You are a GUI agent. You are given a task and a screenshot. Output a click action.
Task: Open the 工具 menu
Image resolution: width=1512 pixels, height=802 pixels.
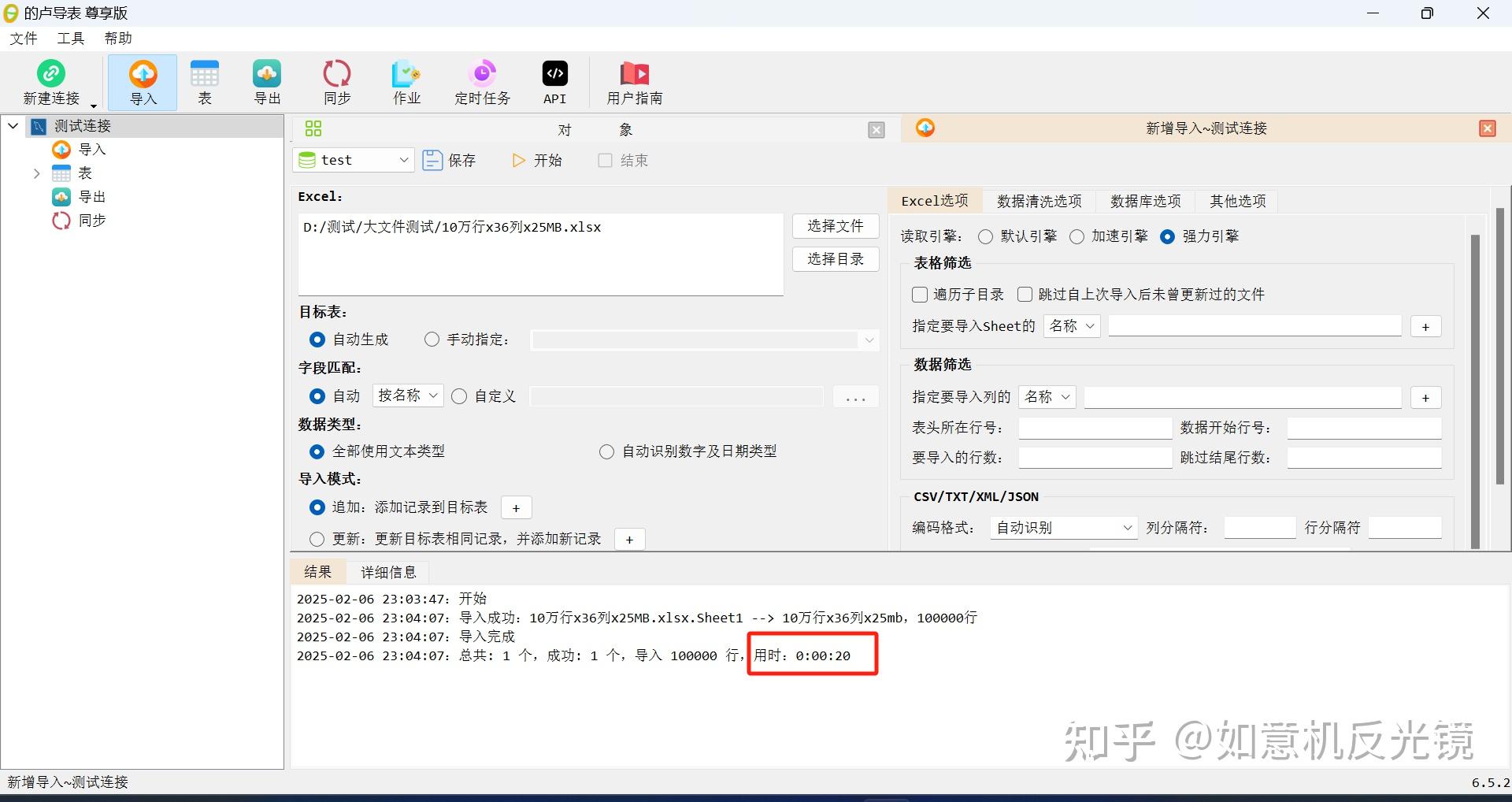(x=69, y=37)
